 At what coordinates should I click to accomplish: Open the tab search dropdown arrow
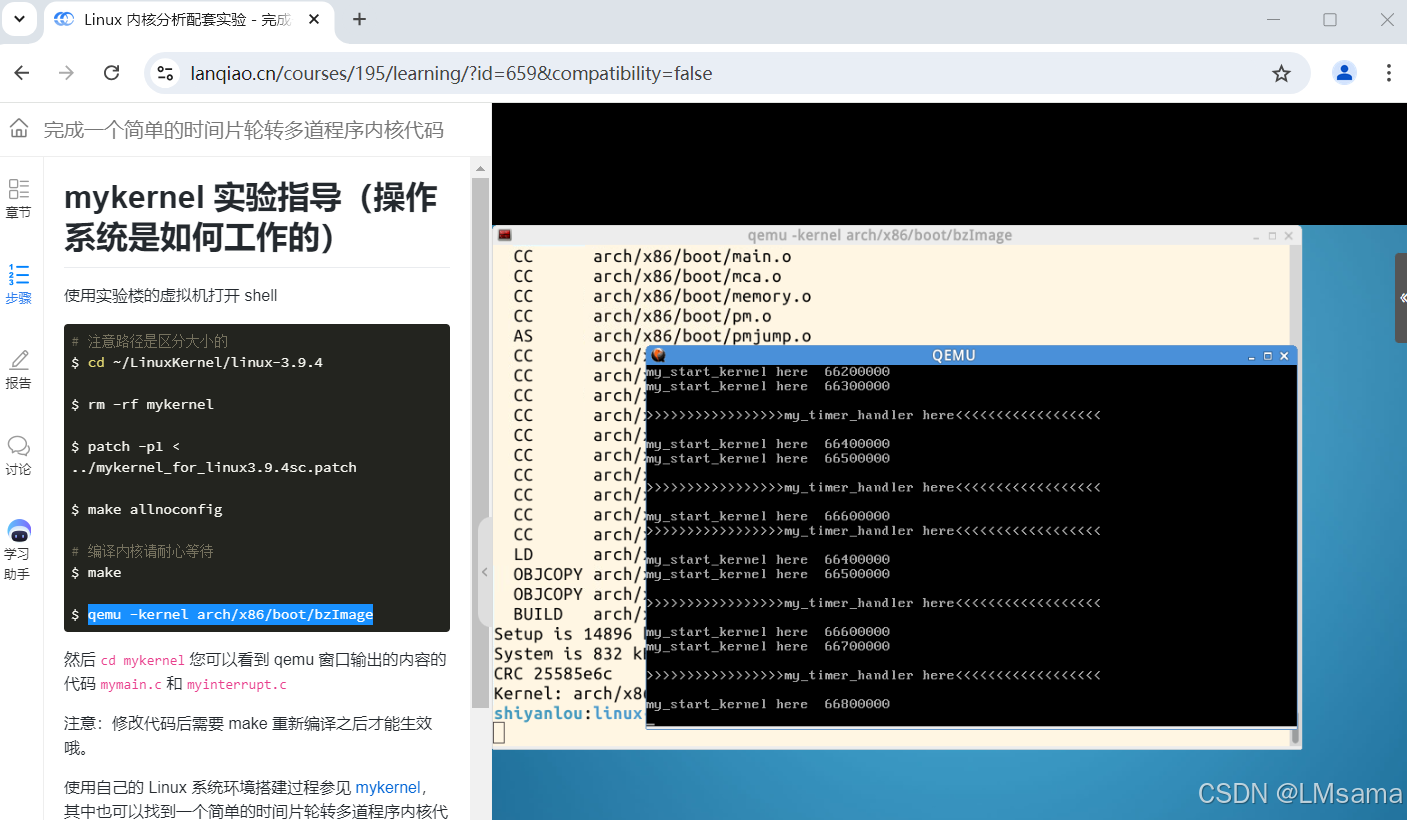point(19,19)
